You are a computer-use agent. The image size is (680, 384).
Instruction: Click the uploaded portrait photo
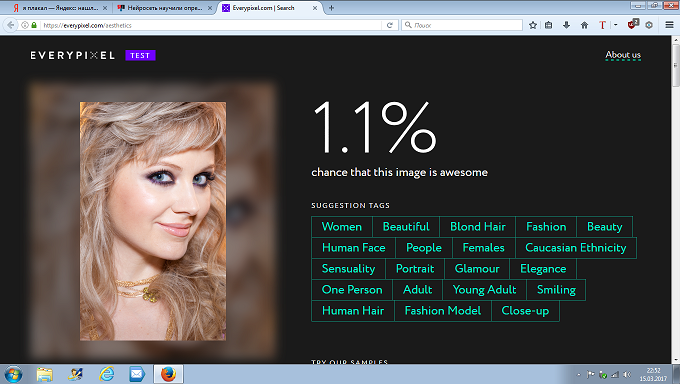(153, 221)
